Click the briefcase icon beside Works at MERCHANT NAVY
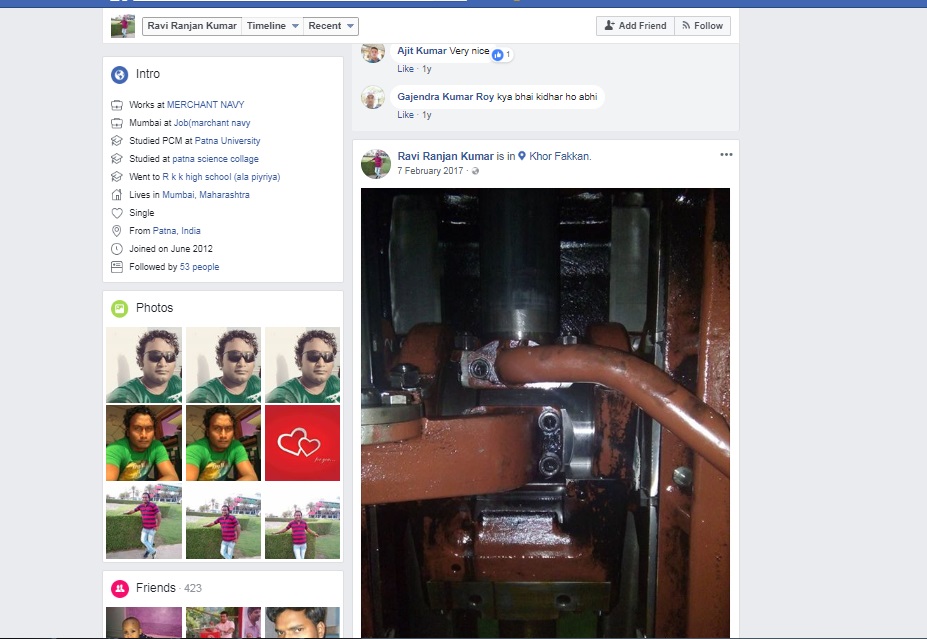The height and width of the screenshot is (639, 927). pos(117,105)
